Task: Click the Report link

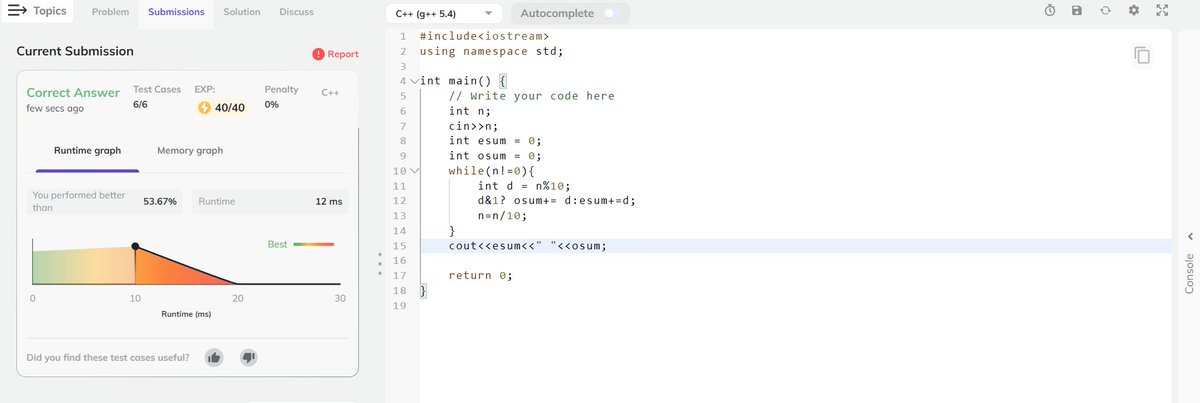Action: (x=343, y=54)
